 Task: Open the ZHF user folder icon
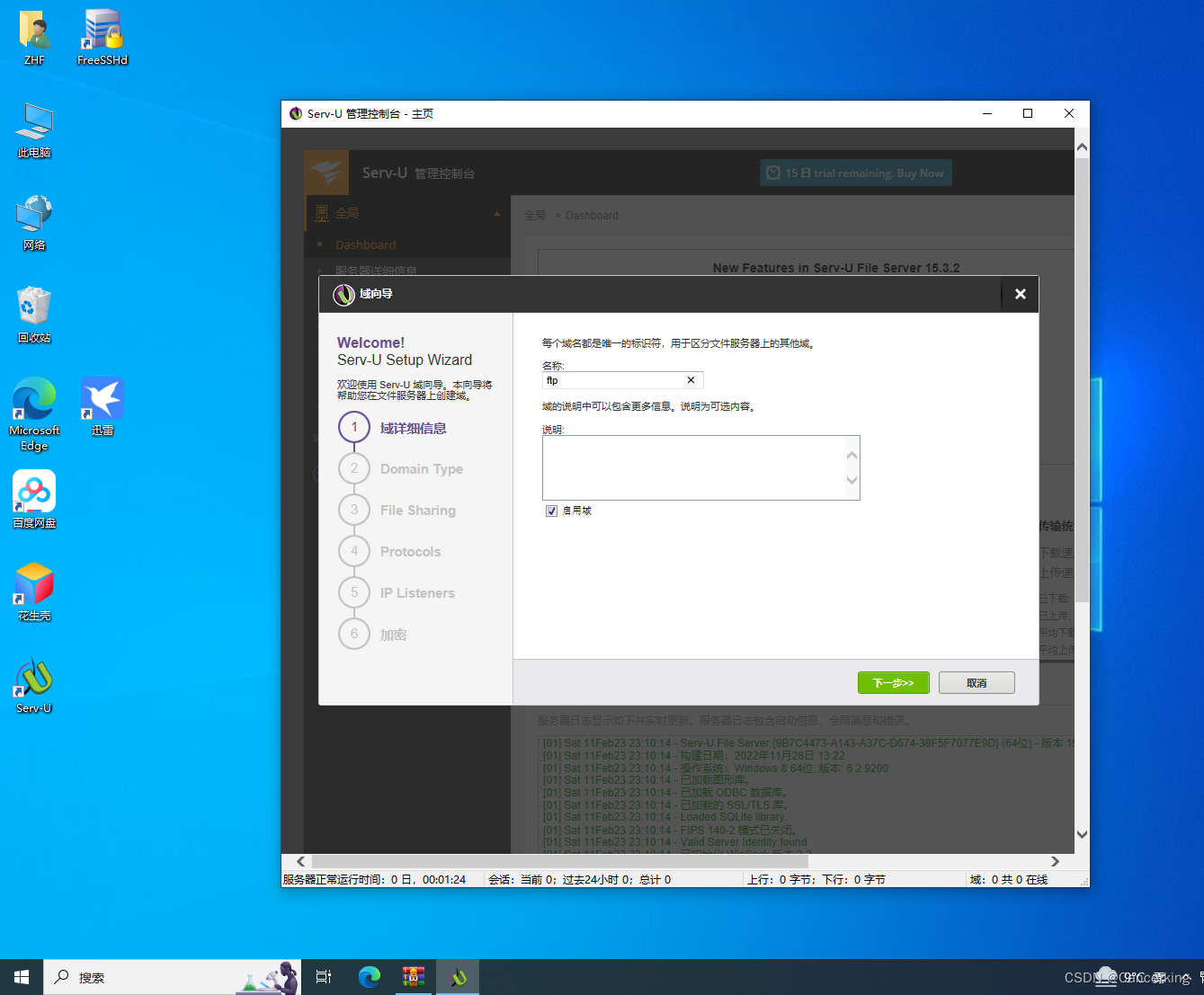tap(34, 37)
